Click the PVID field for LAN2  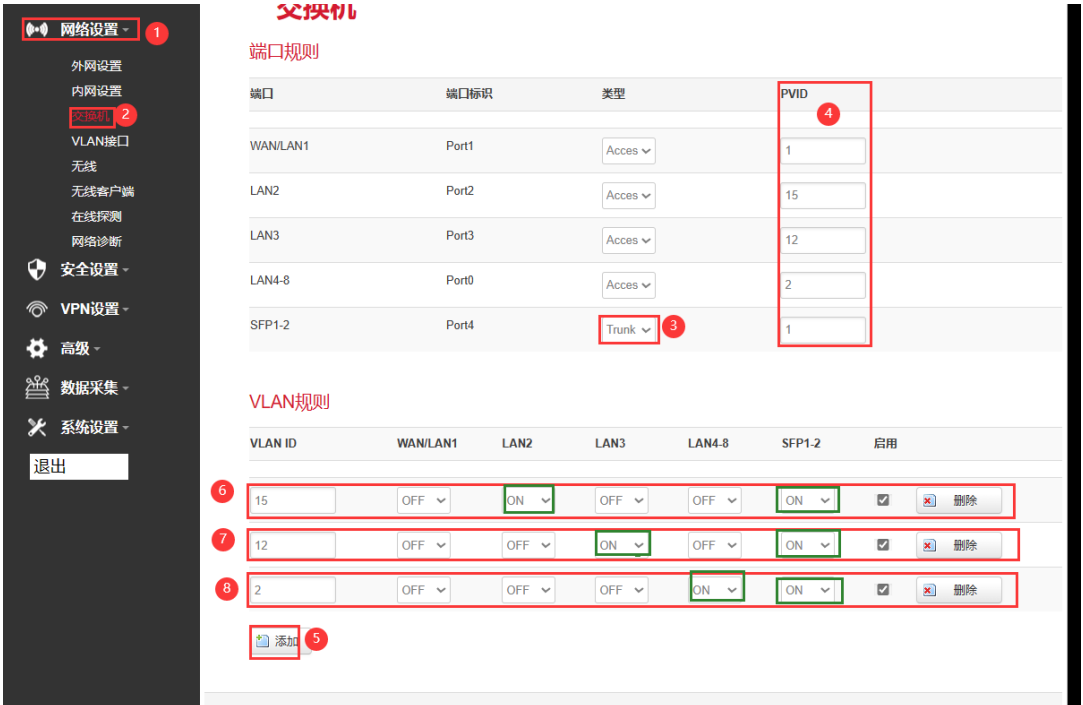(x=823, y=195)
